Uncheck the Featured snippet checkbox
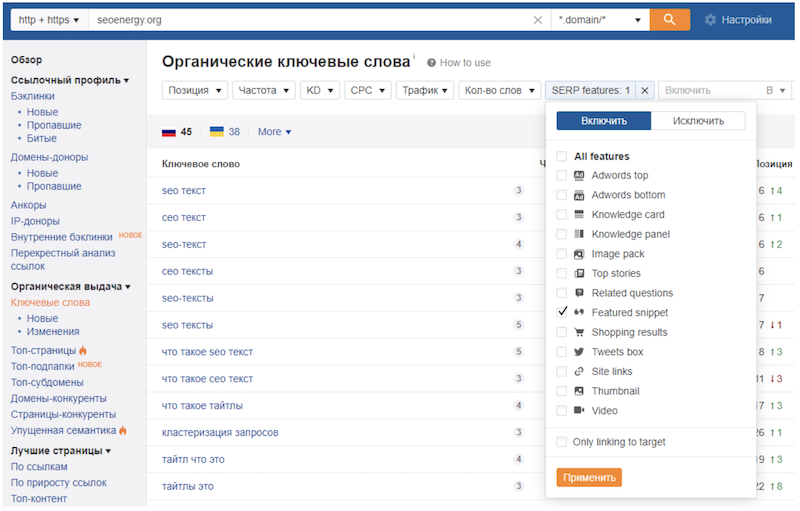Viewport: 800px width, 511px height. coord(562,312)
